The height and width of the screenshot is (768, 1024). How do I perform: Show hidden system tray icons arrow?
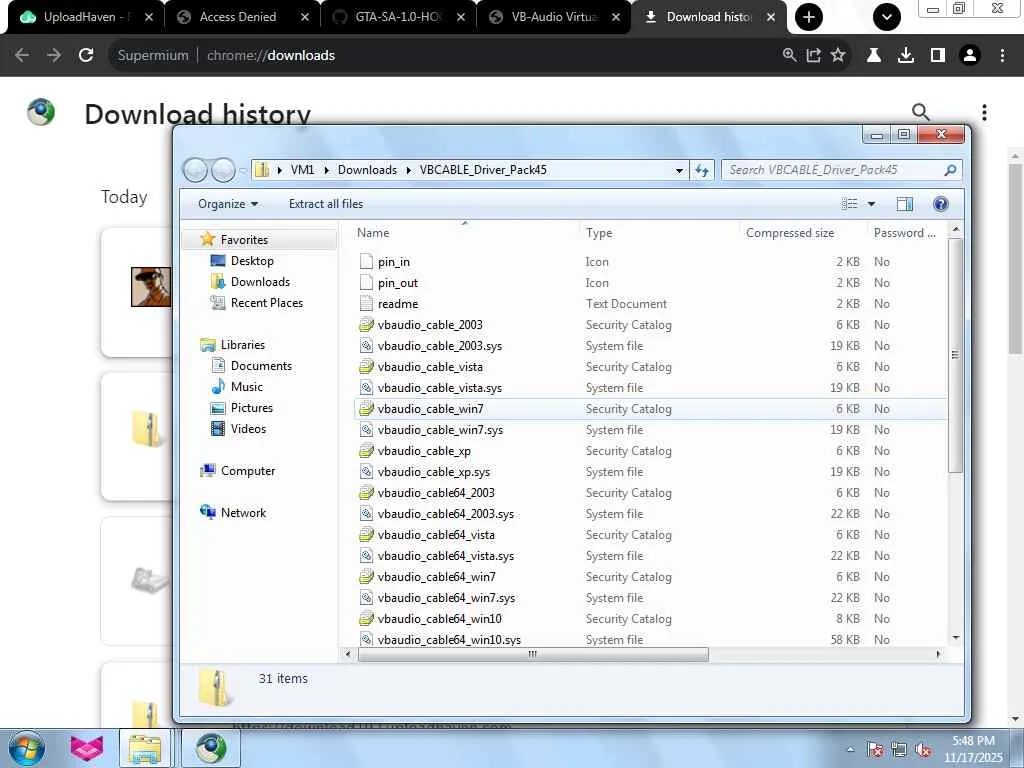point(851,749)
